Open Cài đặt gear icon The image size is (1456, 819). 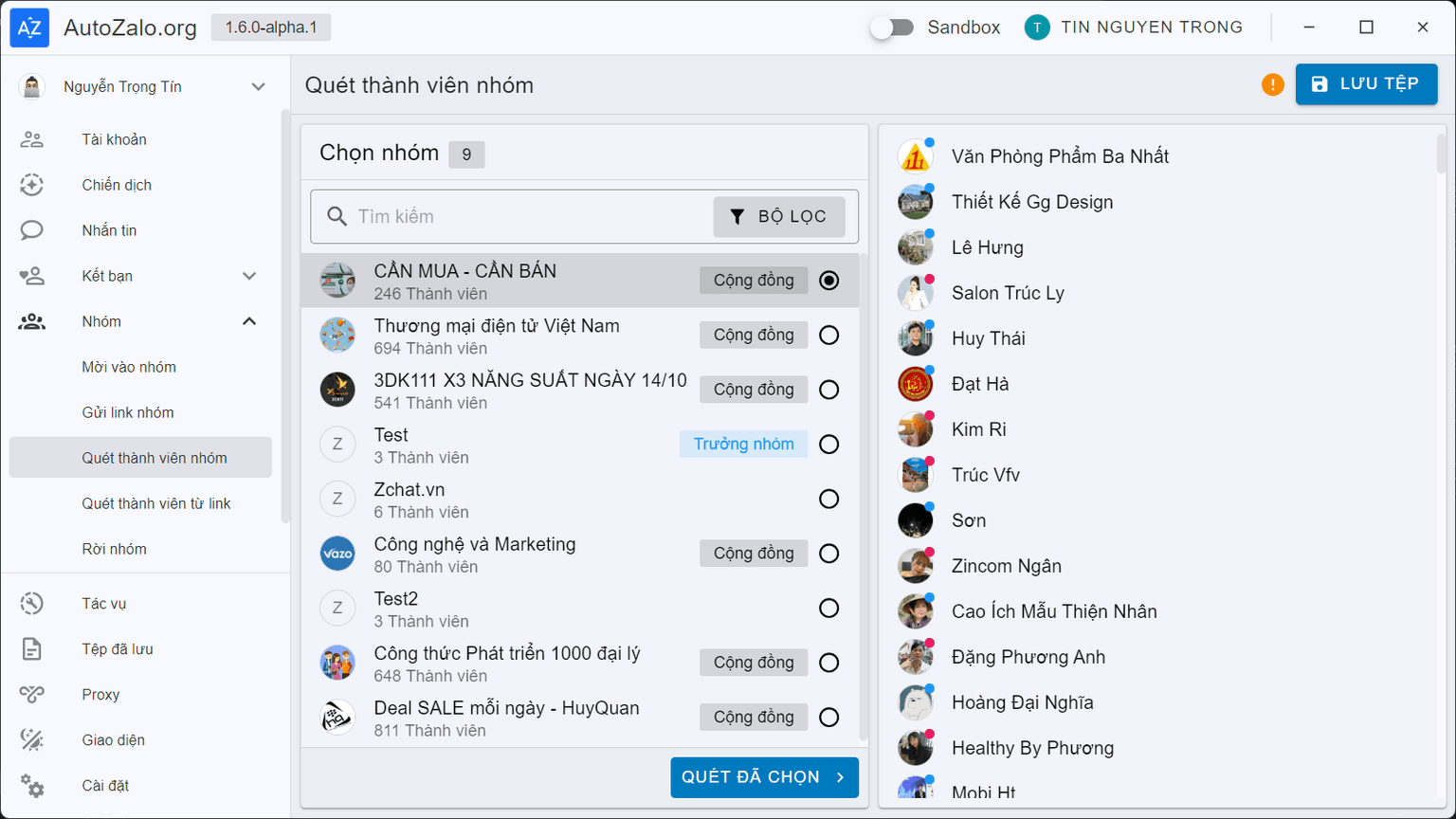32,786
